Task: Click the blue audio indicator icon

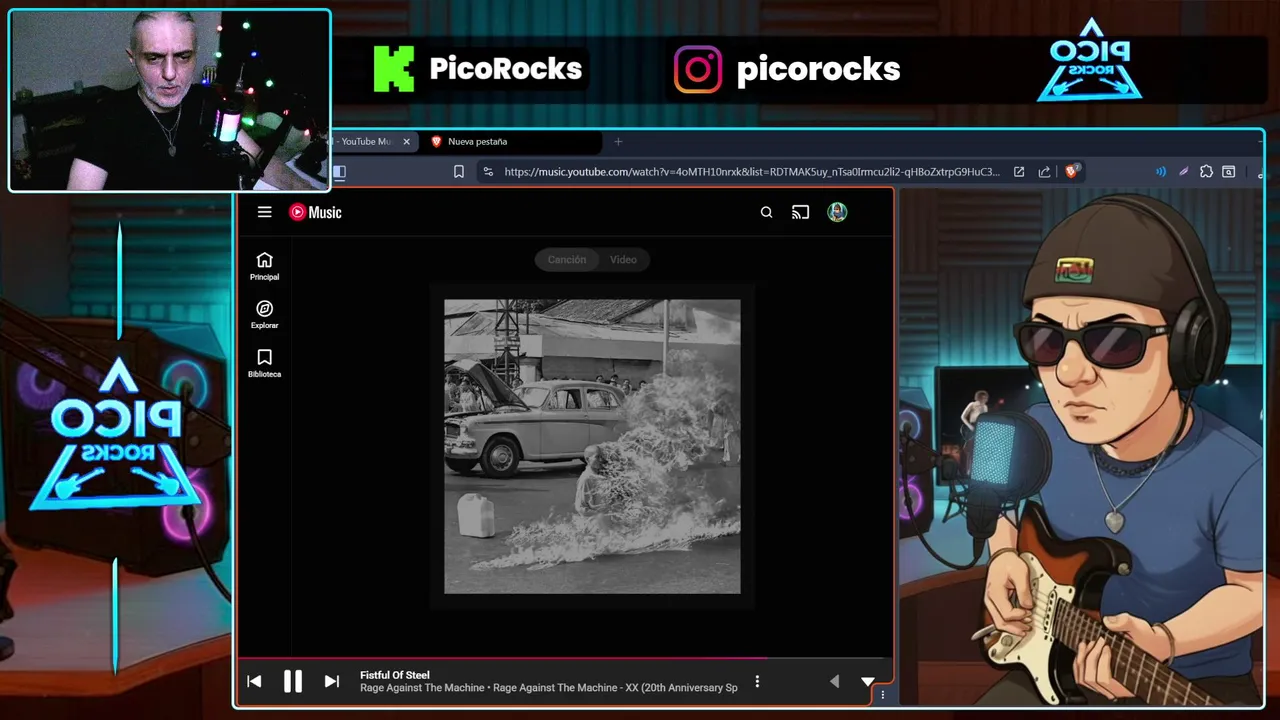Action: [1160, 172]
